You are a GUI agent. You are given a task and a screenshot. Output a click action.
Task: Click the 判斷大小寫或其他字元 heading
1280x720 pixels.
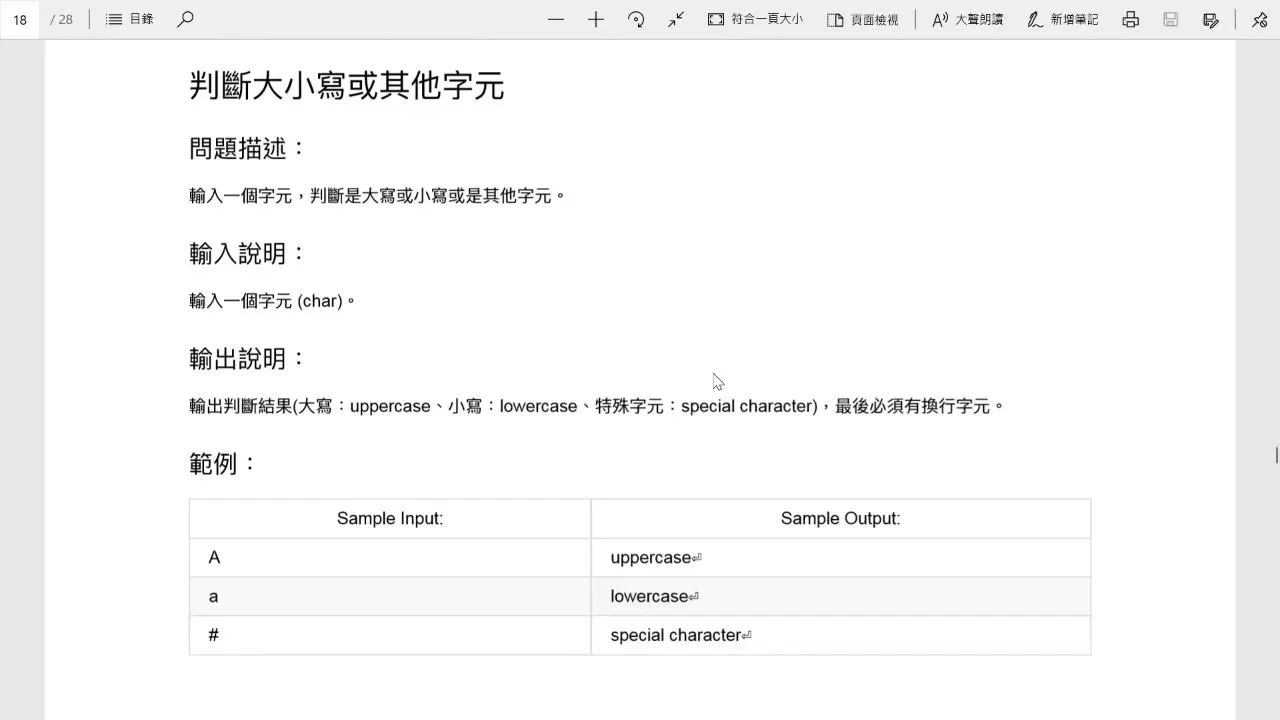coord(346,86)
